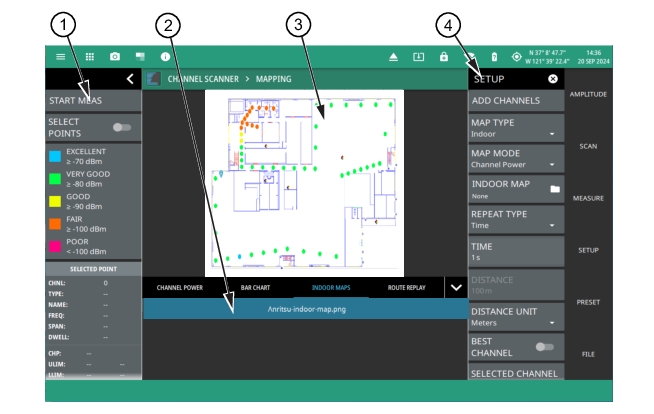This screenshot has width=654, height=414.
Task: Click the GPS location icon
Action: pyautogui.click(x=516, y=57)
